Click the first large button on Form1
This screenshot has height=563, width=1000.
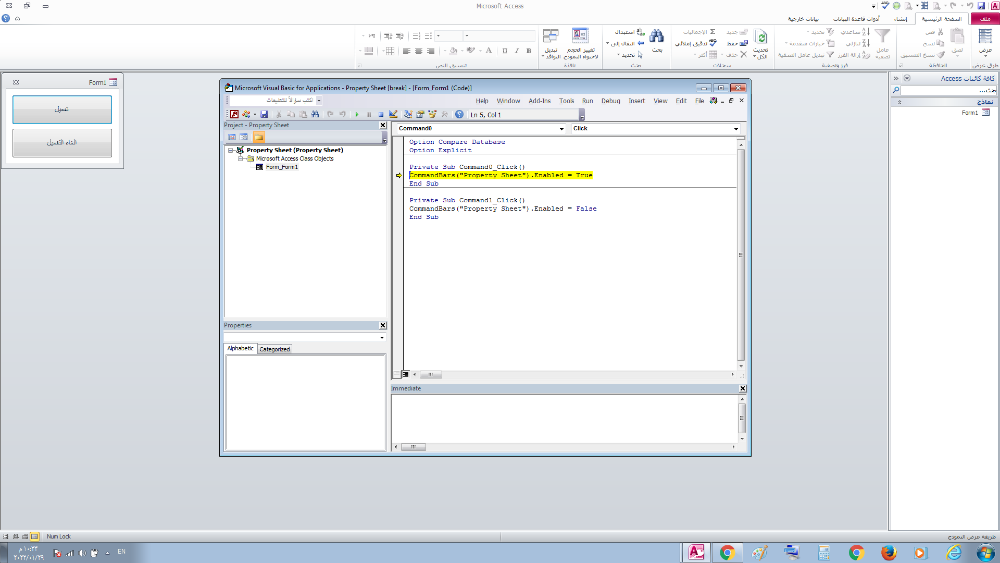(62, 110)
